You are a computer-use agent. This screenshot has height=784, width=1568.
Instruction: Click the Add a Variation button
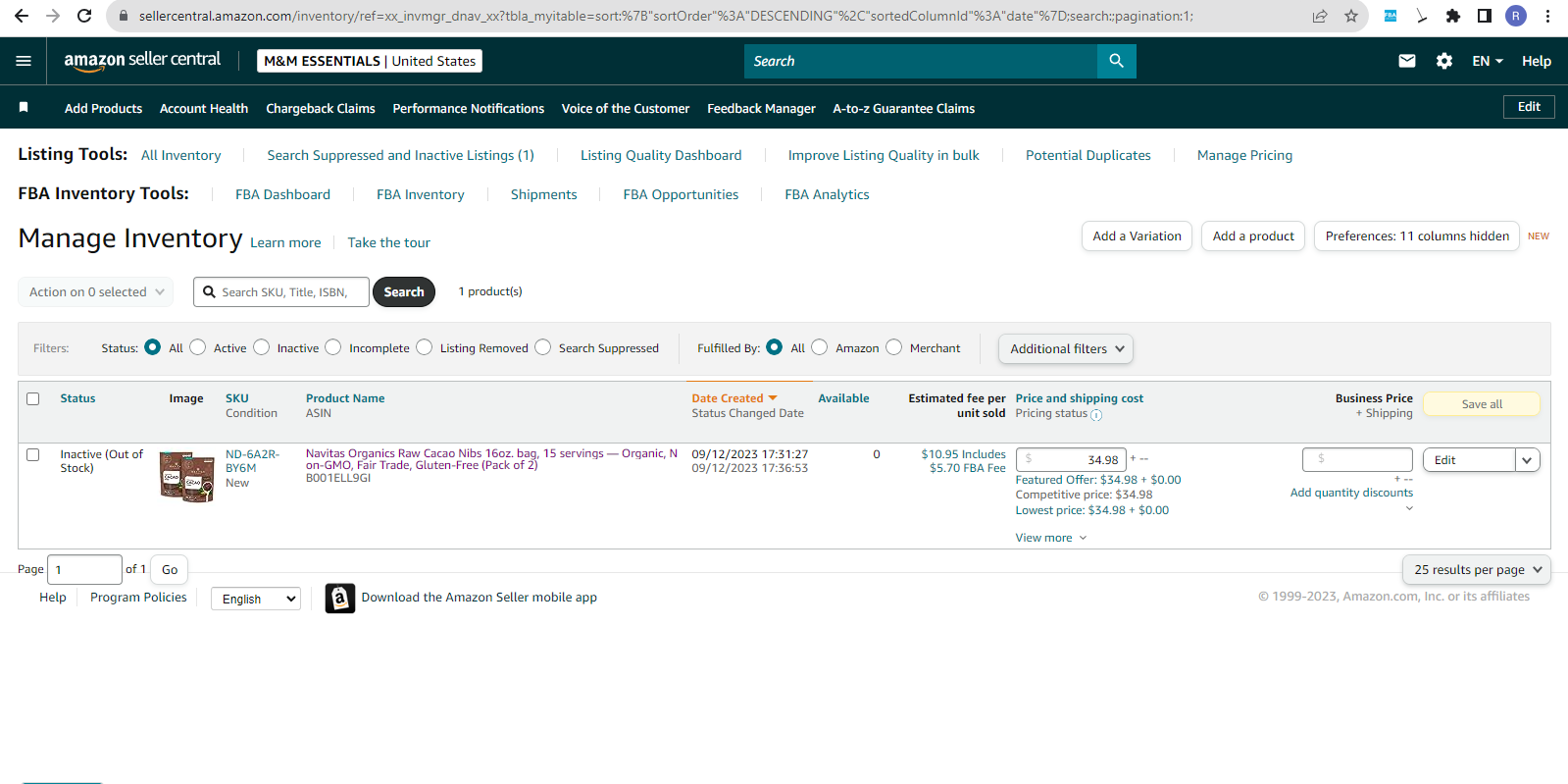click(1138, 235)
